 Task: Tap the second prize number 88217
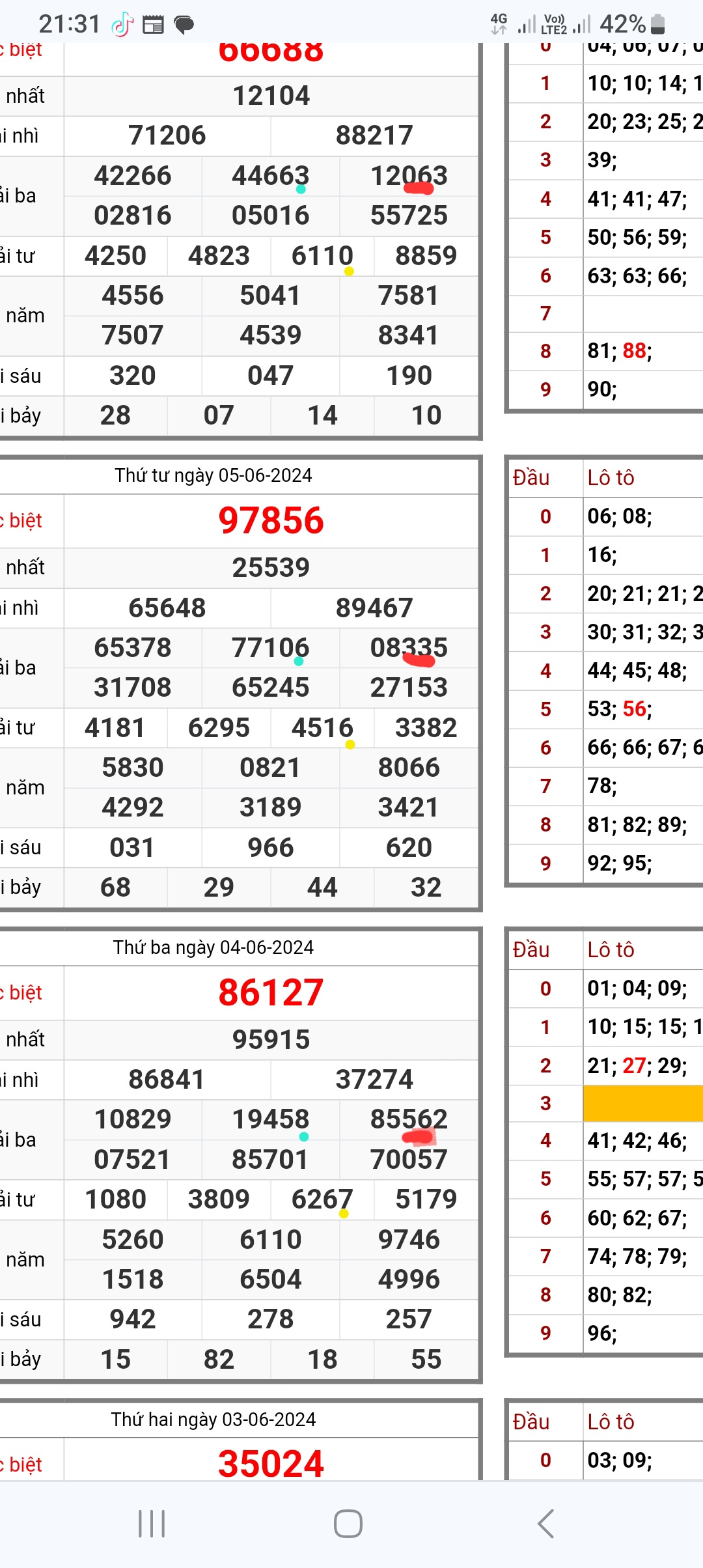374,136
